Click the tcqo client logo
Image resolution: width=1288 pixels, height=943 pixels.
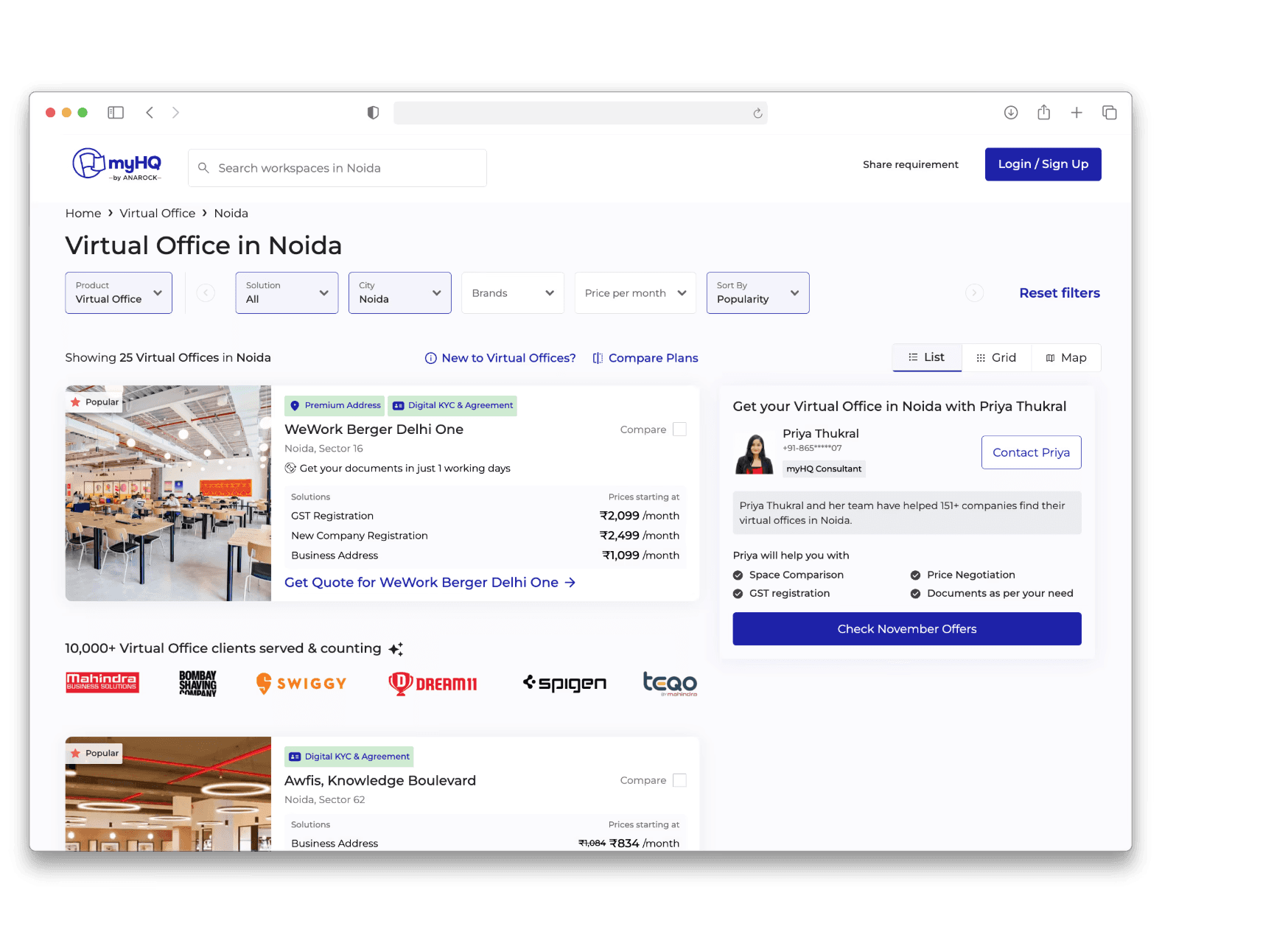tap(670, 683)
